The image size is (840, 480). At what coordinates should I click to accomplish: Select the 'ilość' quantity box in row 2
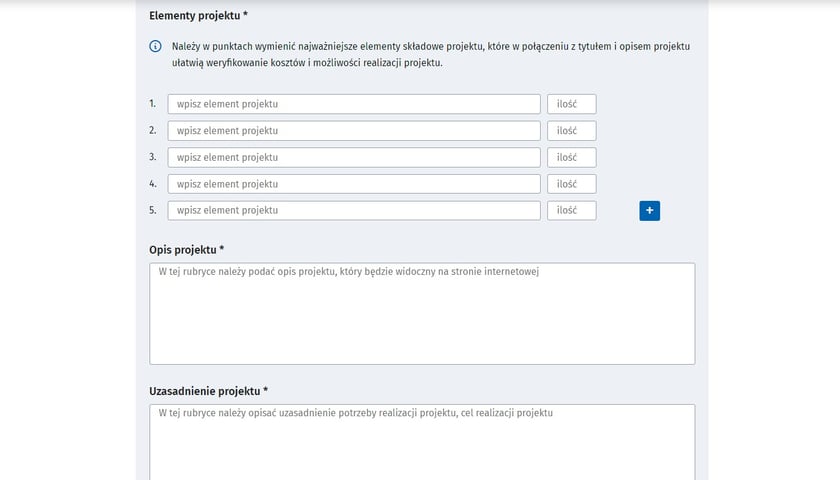click(572, 131)
